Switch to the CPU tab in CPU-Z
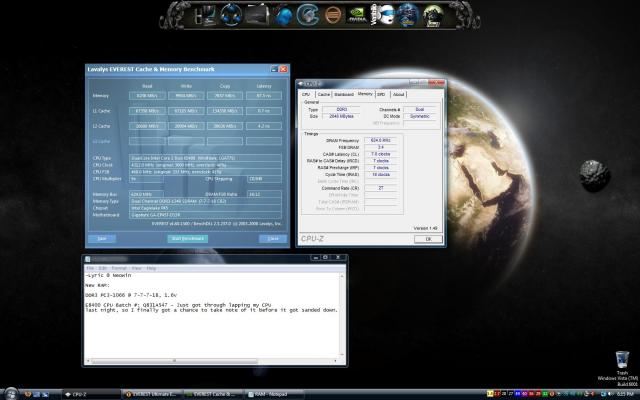The image size is (640, 400). click(306, 94)
